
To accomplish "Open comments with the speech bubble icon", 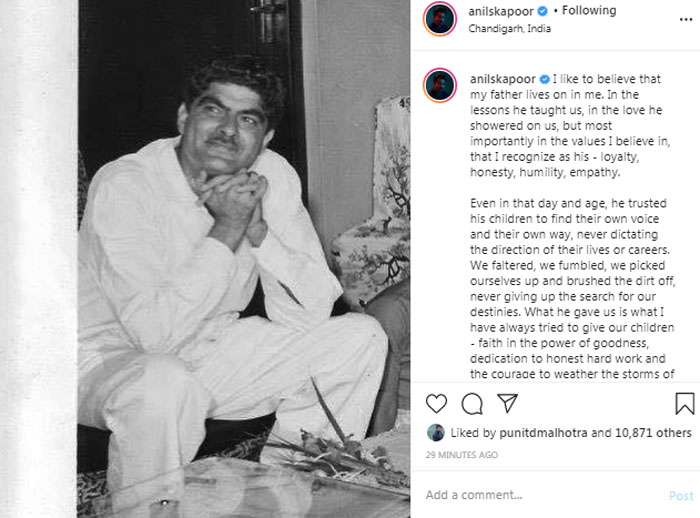I will coord(472,404).
